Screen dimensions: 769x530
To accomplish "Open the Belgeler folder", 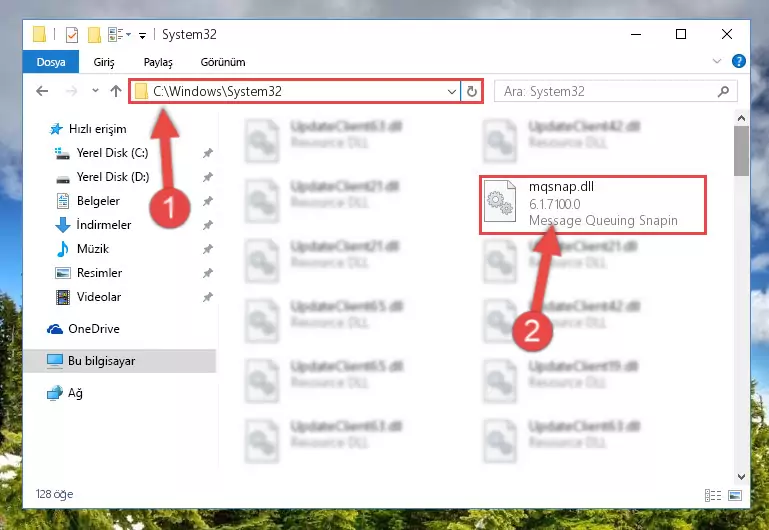I will [x=98, y=201].
